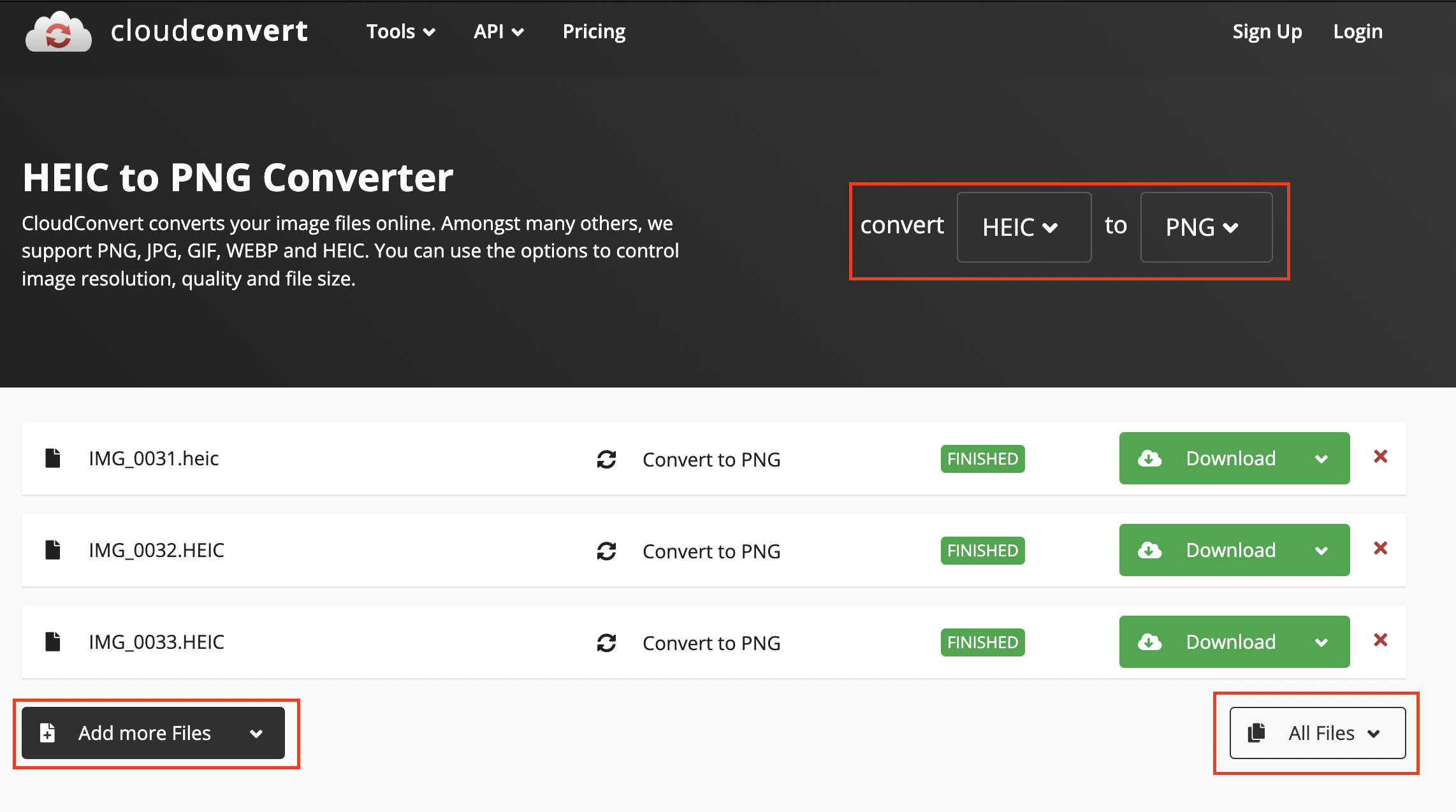Expand download options arrow for IMG_0031.heic
1456x812 pixels.
coord(1322,458)
